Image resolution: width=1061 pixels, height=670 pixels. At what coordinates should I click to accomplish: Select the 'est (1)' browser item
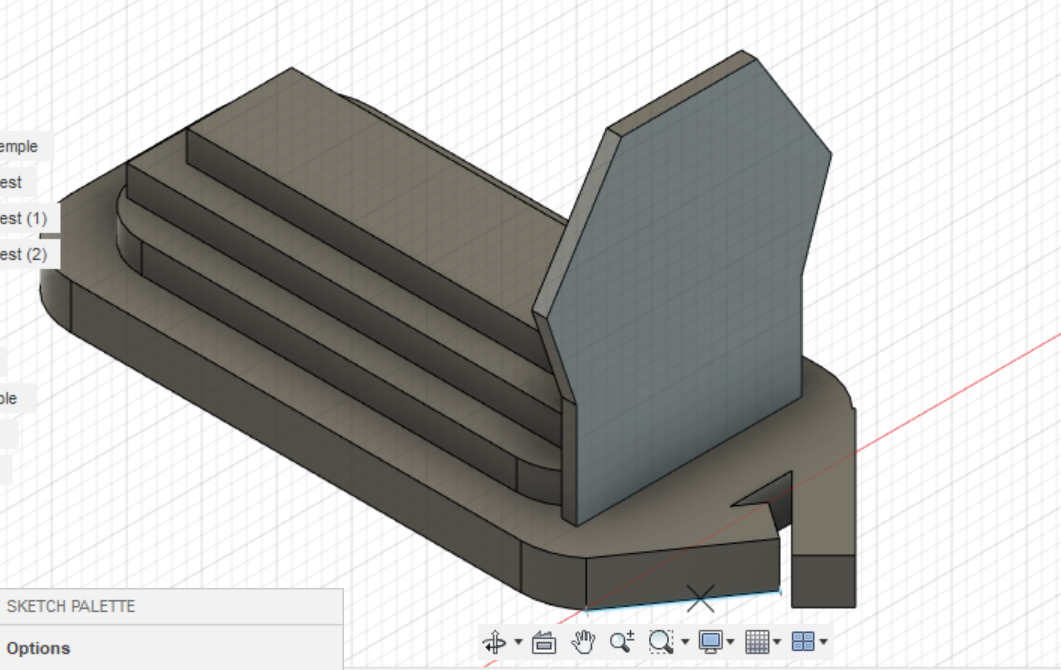pyautogui.click(x=24, y=219)
